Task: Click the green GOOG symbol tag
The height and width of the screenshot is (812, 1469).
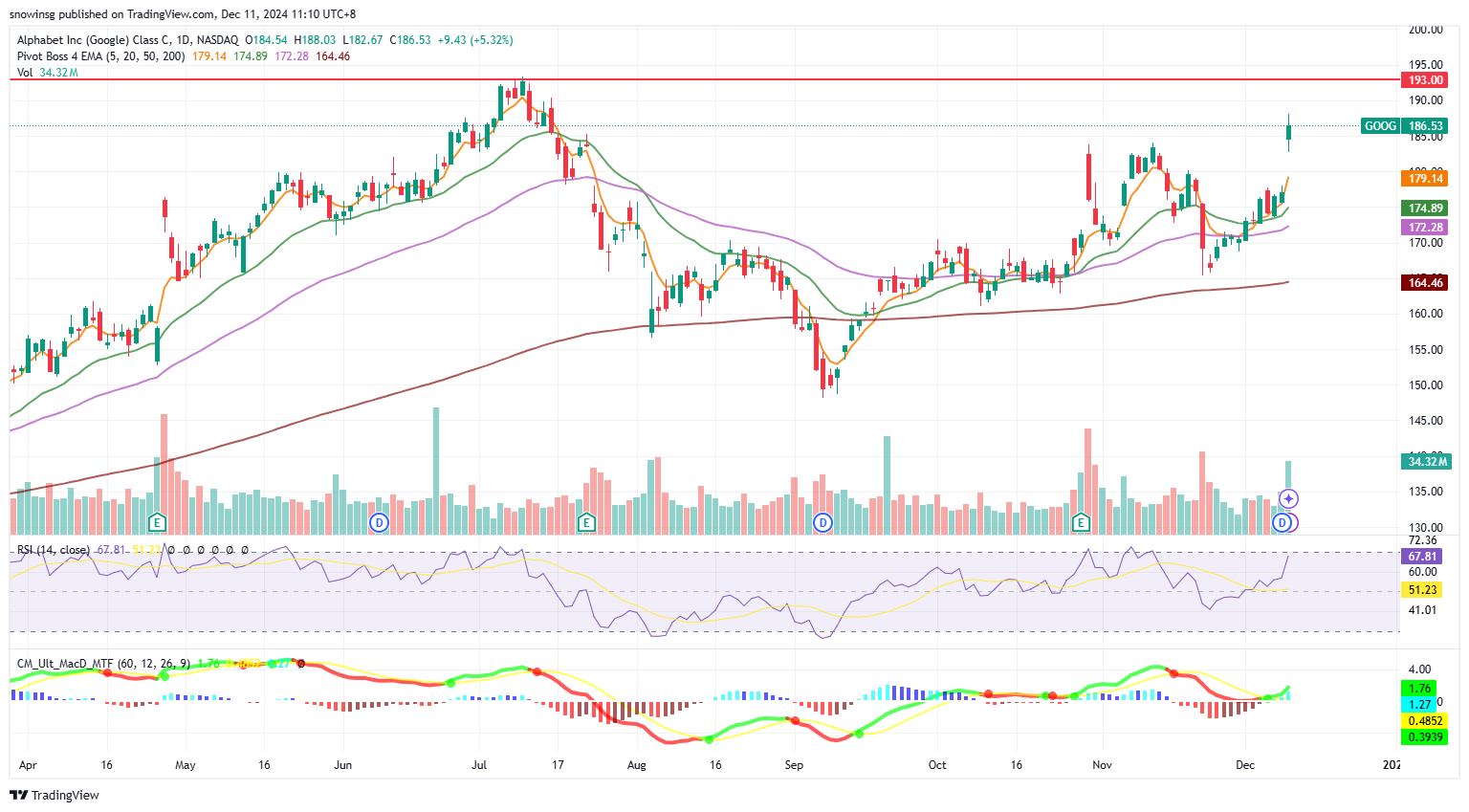Action: 1380,126
